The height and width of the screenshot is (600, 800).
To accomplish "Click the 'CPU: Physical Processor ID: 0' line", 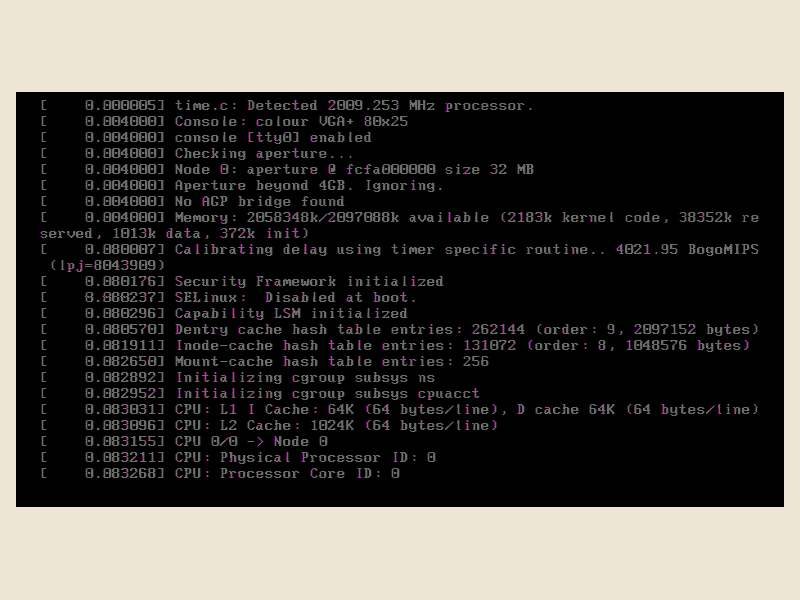I will [x=238, y=458].
